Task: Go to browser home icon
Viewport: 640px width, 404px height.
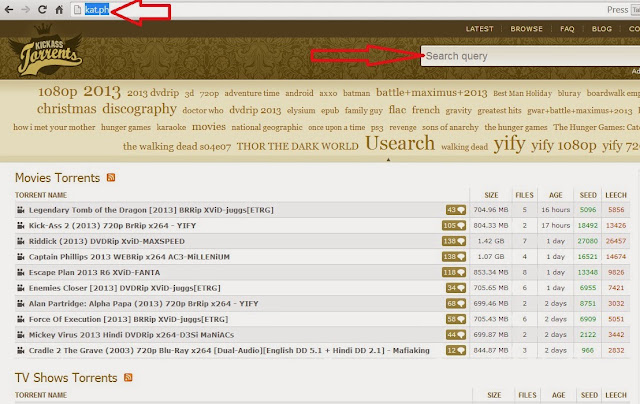Action: click(x=59, y=9)
